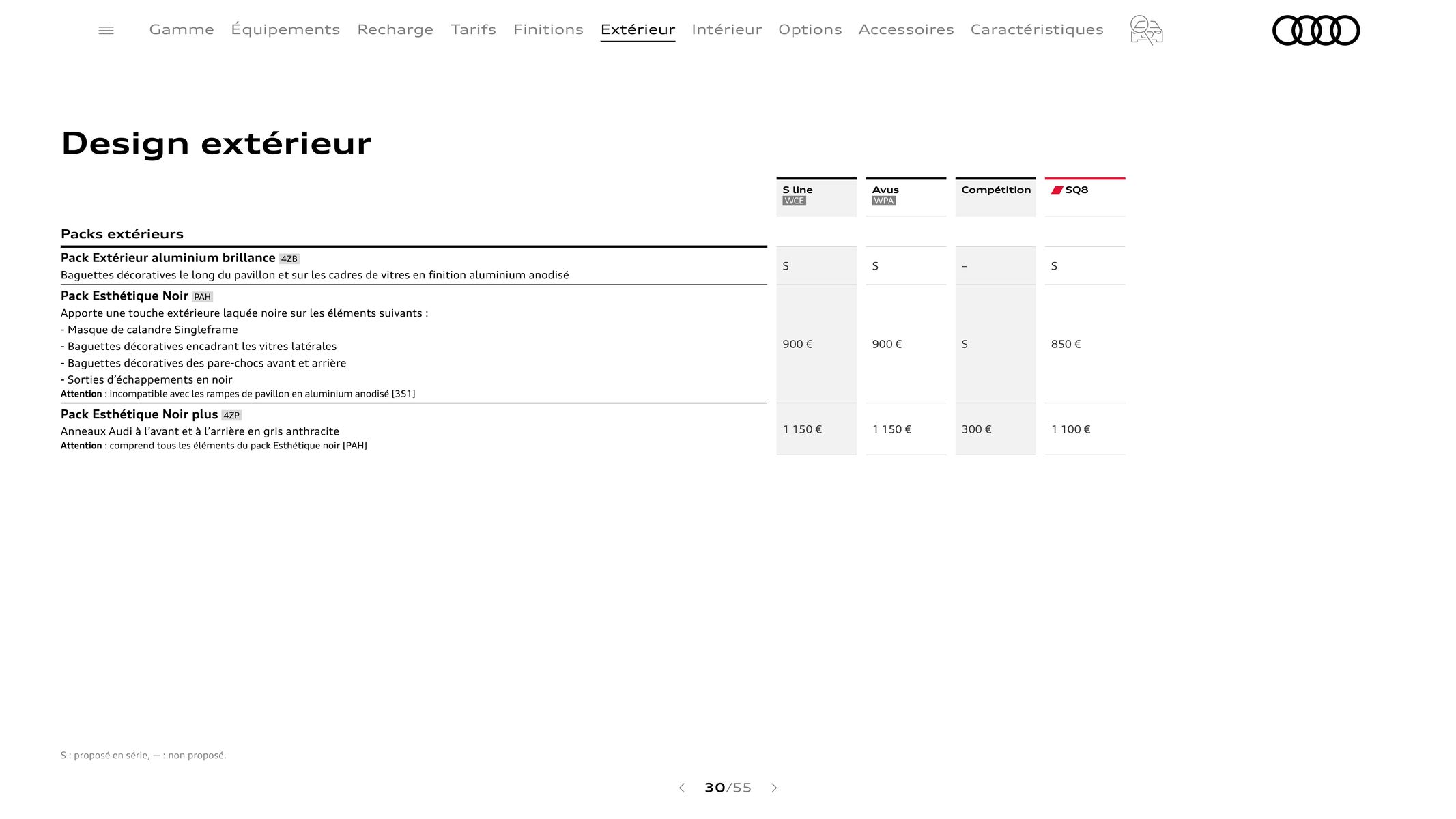The image size is (1456, 819).
Task: Select the Extérieur tab
Action: tap(638, 29)
